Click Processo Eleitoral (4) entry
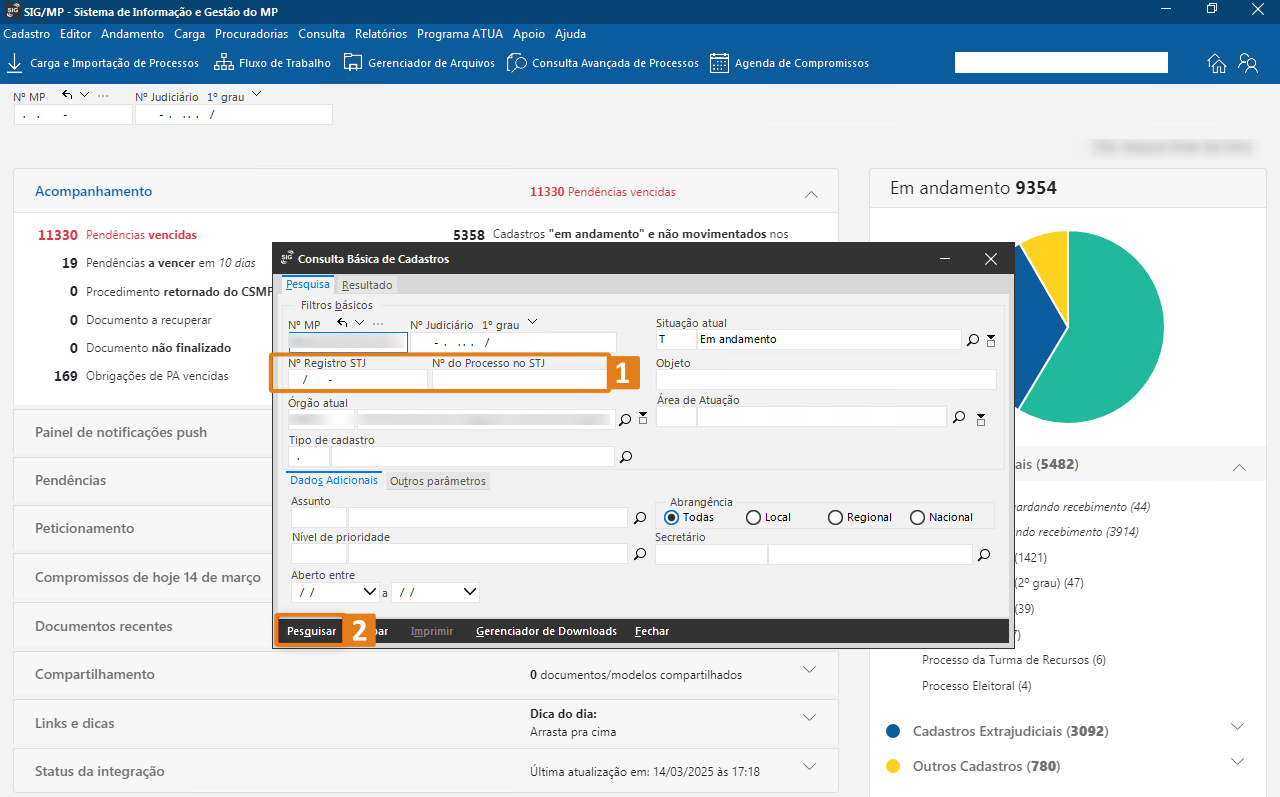Image resolution: width=1280 pixels, height=797 pixels. (976, 686)
